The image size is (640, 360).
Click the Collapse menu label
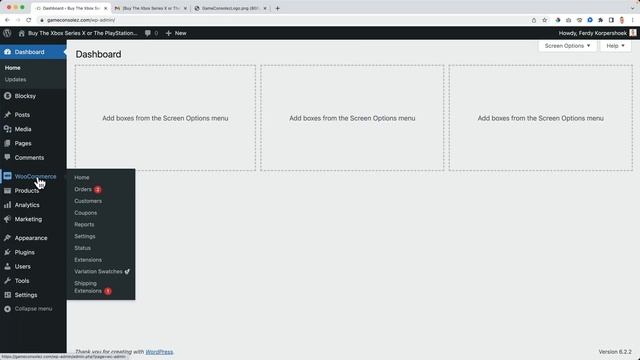pyautogui.click(x=33, y=309)
